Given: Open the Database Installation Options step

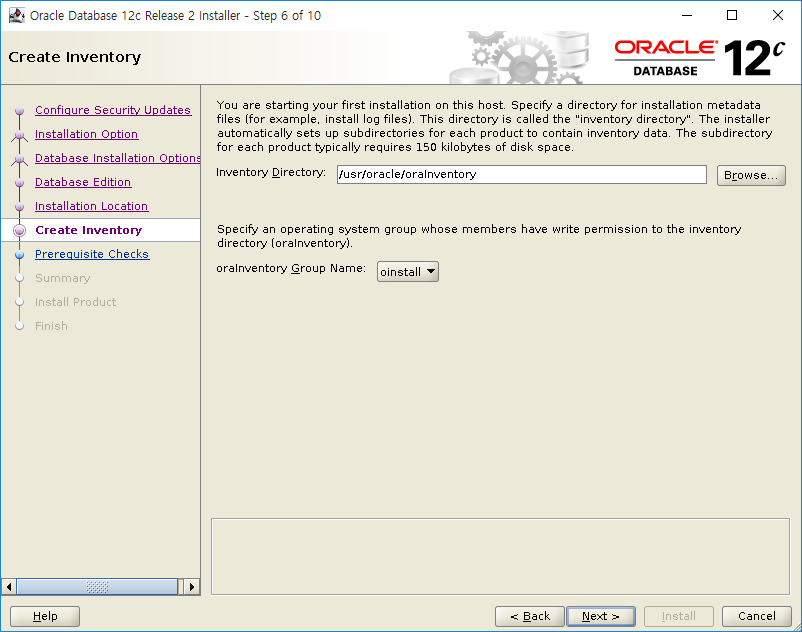Looking at the screenshot, I should [x=118, y=158].
